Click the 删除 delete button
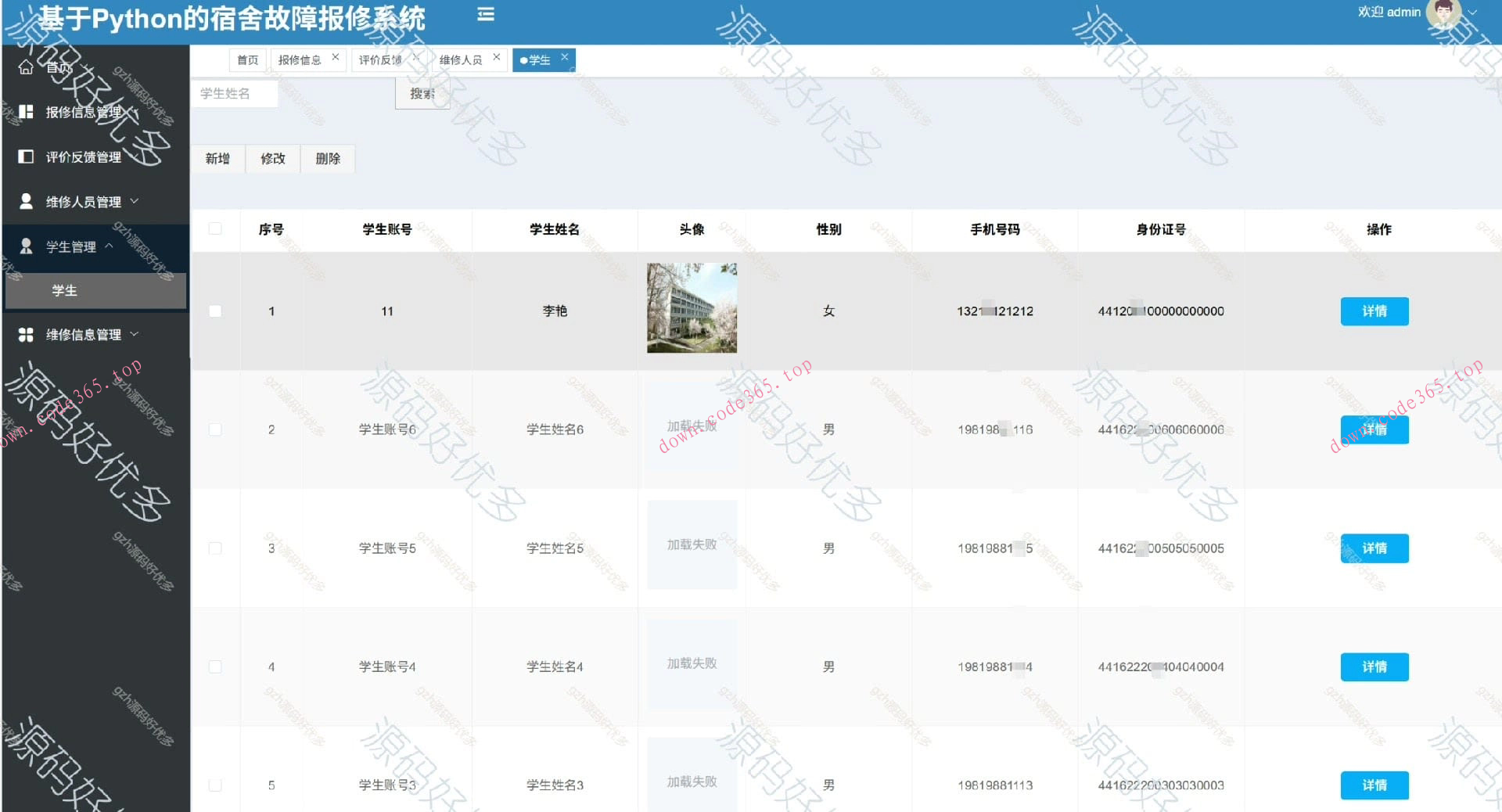The width and height of the screenshot is (1502, 812). [x=328, y=158]
